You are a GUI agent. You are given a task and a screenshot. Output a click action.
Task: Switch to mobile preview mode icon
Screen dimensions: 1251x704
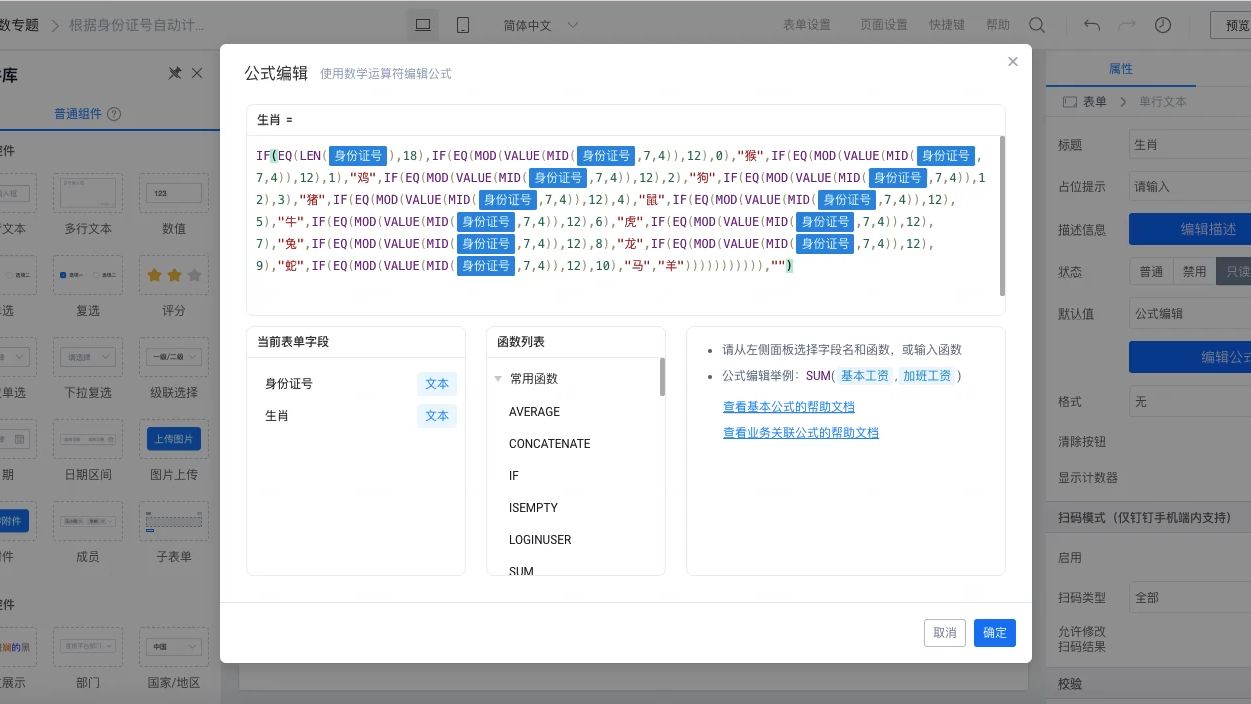(461, 24)
